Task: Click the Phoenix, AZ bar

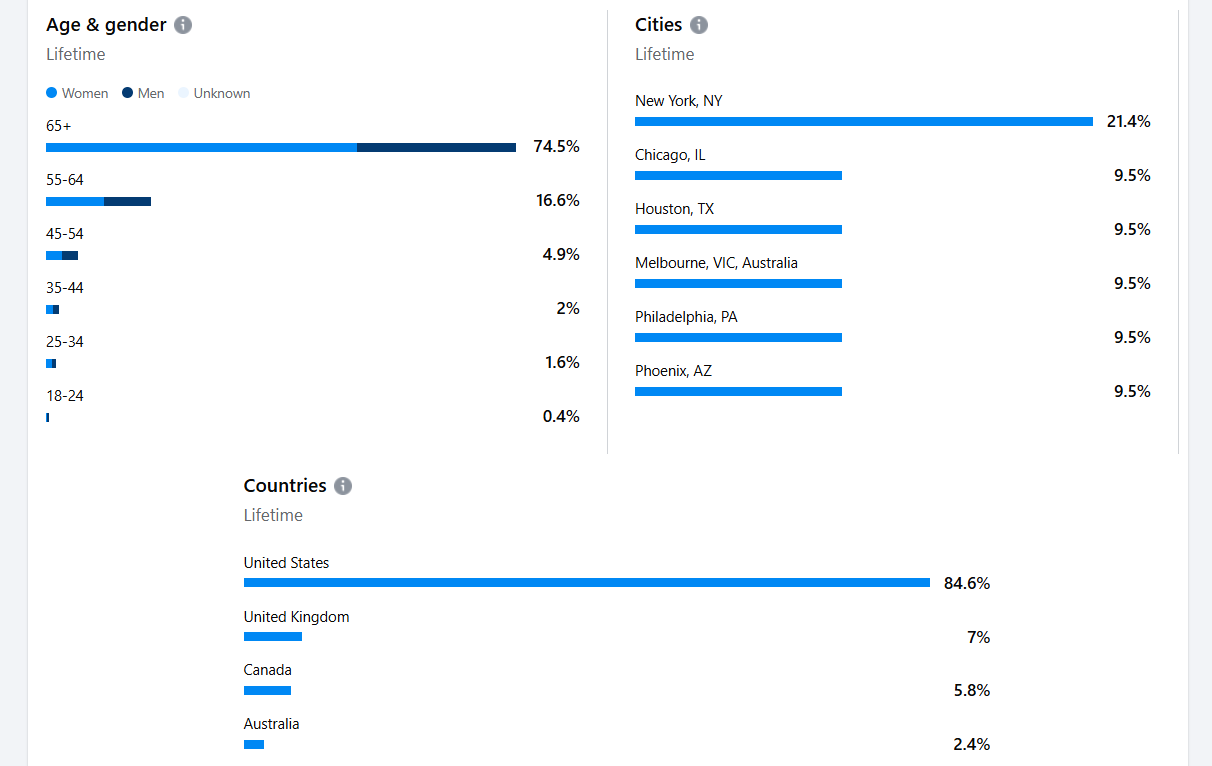Action: tap(738, 392)
